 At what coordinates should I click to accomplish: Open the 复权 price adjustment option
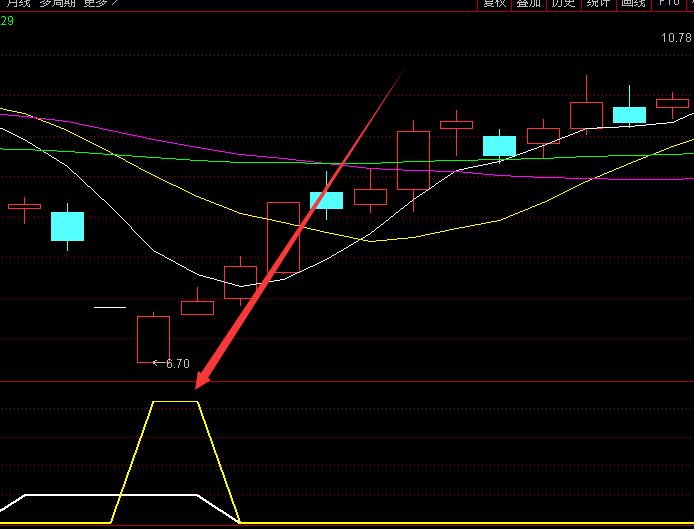point(494,4)
